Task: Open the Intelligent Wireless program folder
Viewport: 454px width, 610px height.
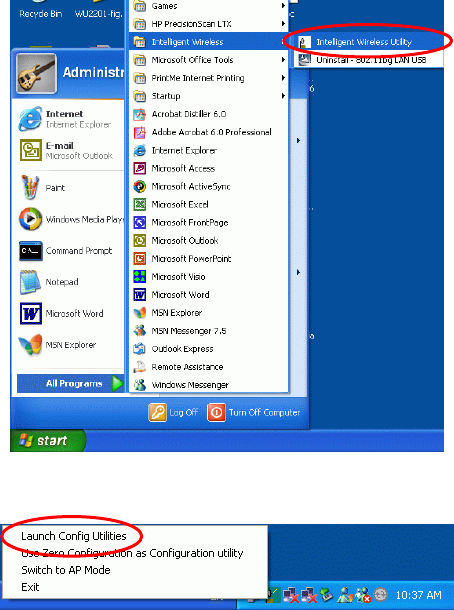Action: (209, 42)
